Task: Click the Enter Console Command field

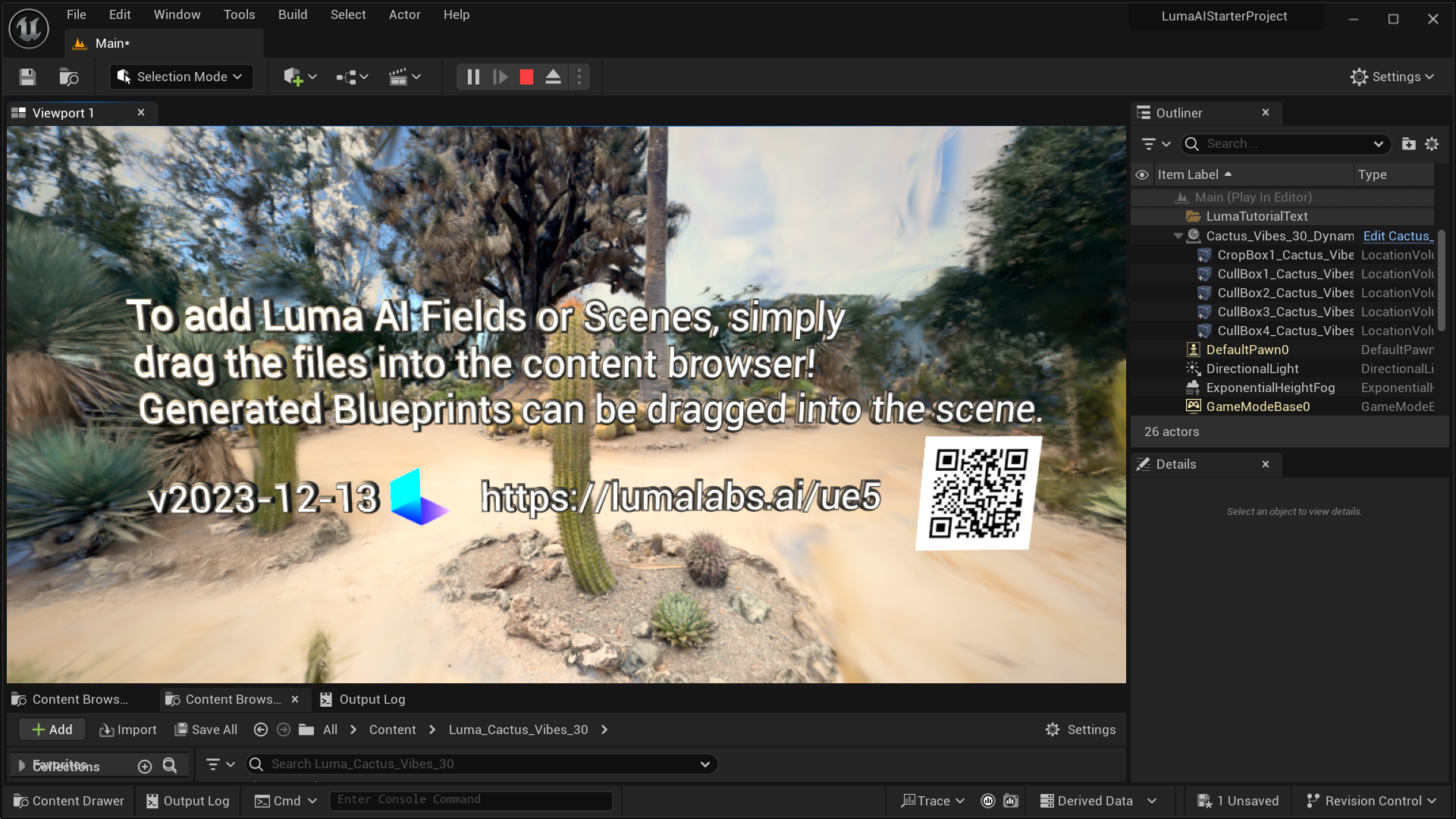Action: [x=470, y=800]
